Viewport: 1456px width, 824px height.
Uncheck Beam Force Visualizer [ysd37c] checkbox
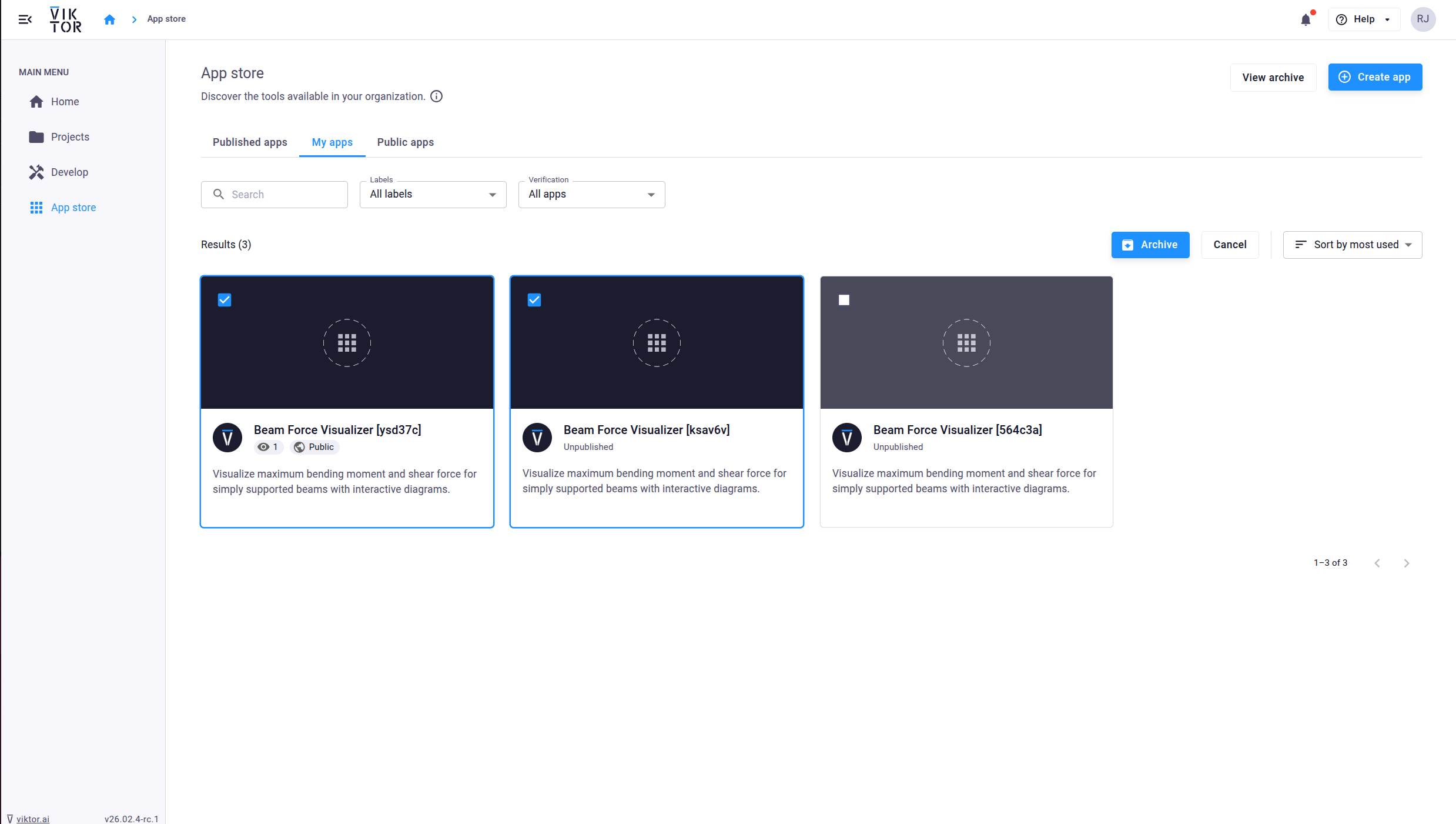pos(225,300)
